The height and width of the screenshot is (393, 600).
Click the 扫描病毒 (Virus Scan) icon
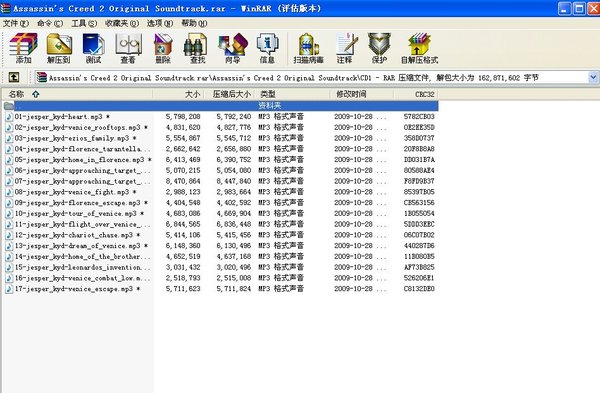[308, 48]
